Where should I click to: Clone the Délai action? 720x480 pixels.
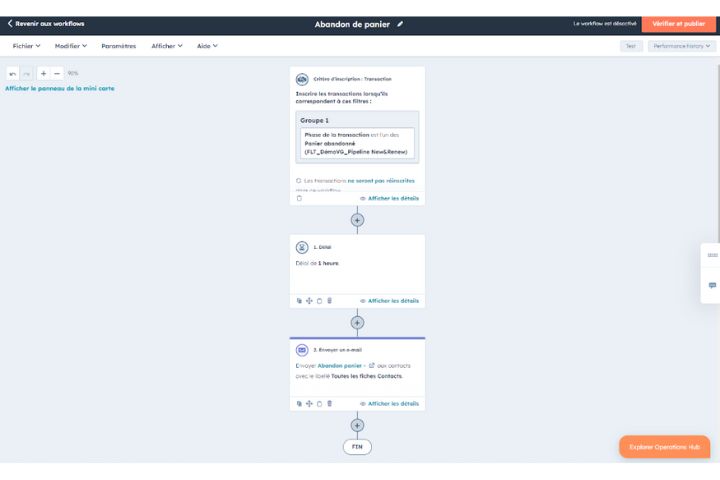pyautogui.click(x=299, y=301)
